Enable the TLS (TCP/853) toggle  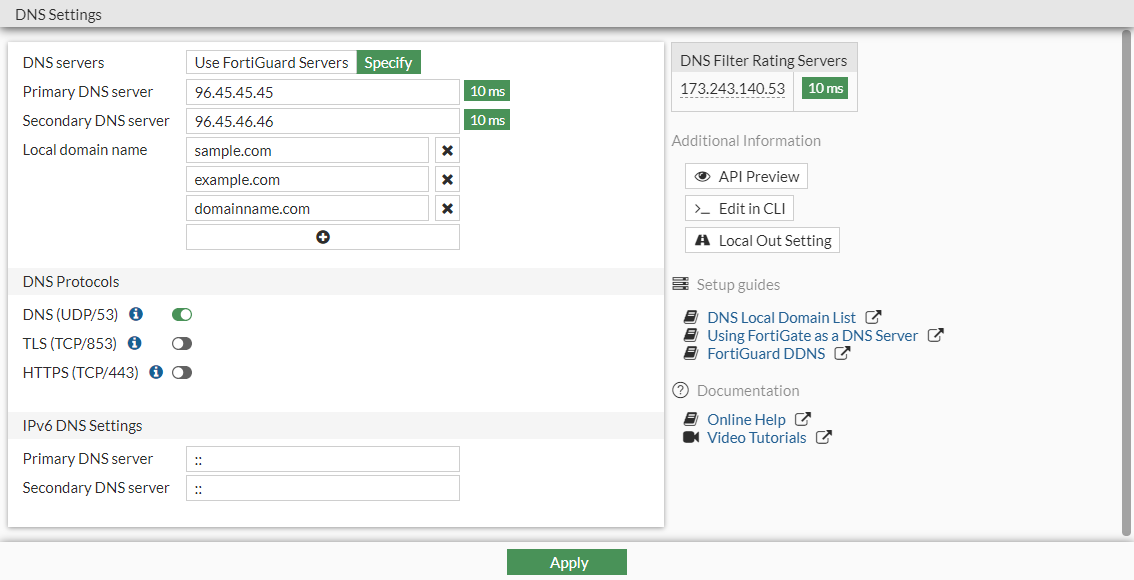[x=181, y=343]
